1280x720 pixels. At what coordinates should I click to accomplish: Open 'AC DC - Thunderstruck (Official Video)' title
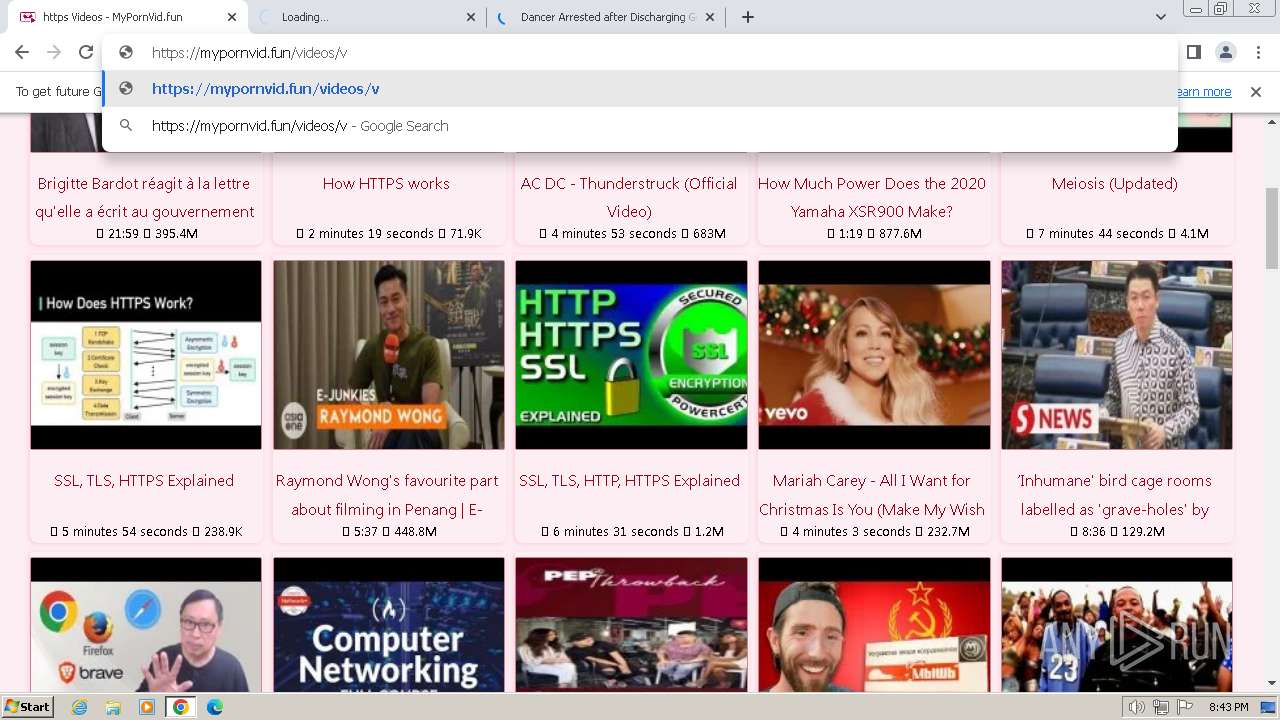pyautogui.click(x=629, y=198)
